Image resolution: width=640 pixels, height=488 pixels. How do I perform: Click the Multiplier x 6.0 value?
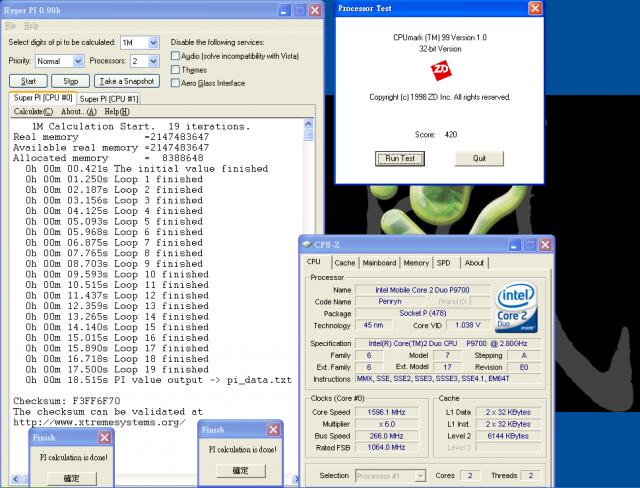[x=387, y=424]
